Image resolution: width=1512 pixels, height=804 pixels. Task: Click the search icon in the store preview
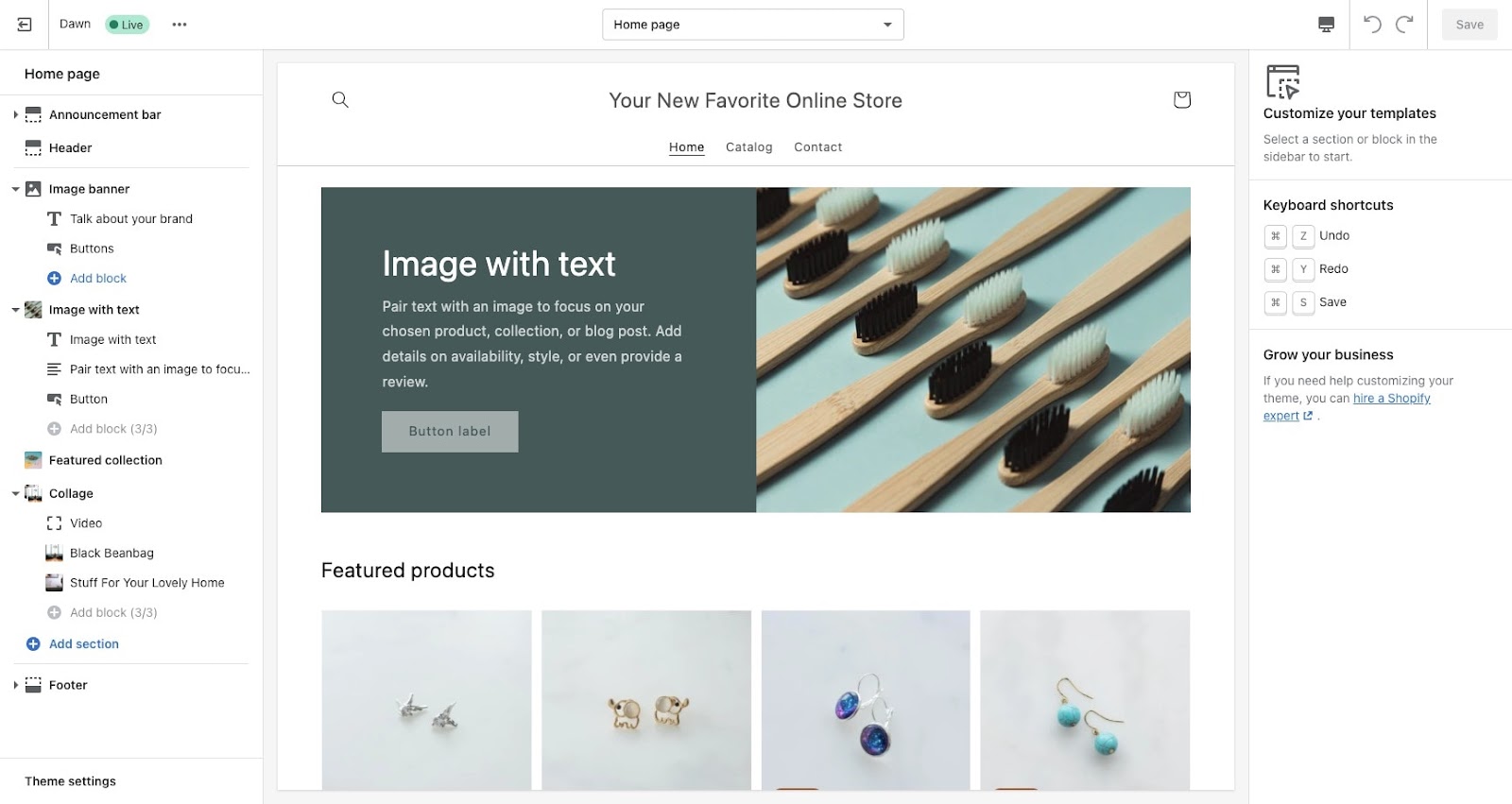[x=339, y=99]
